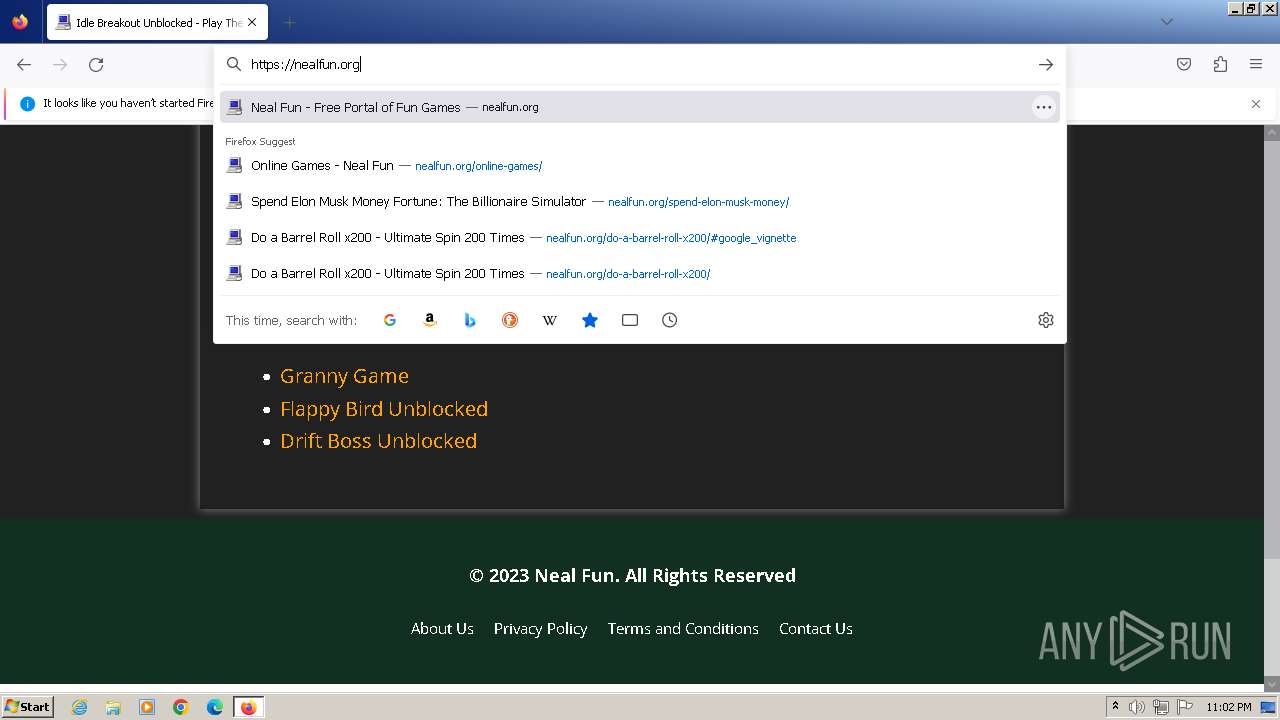
Task: Choose Do a Barrel Roll x200 google_vignette suggestion
Action: tap(640, 238)
